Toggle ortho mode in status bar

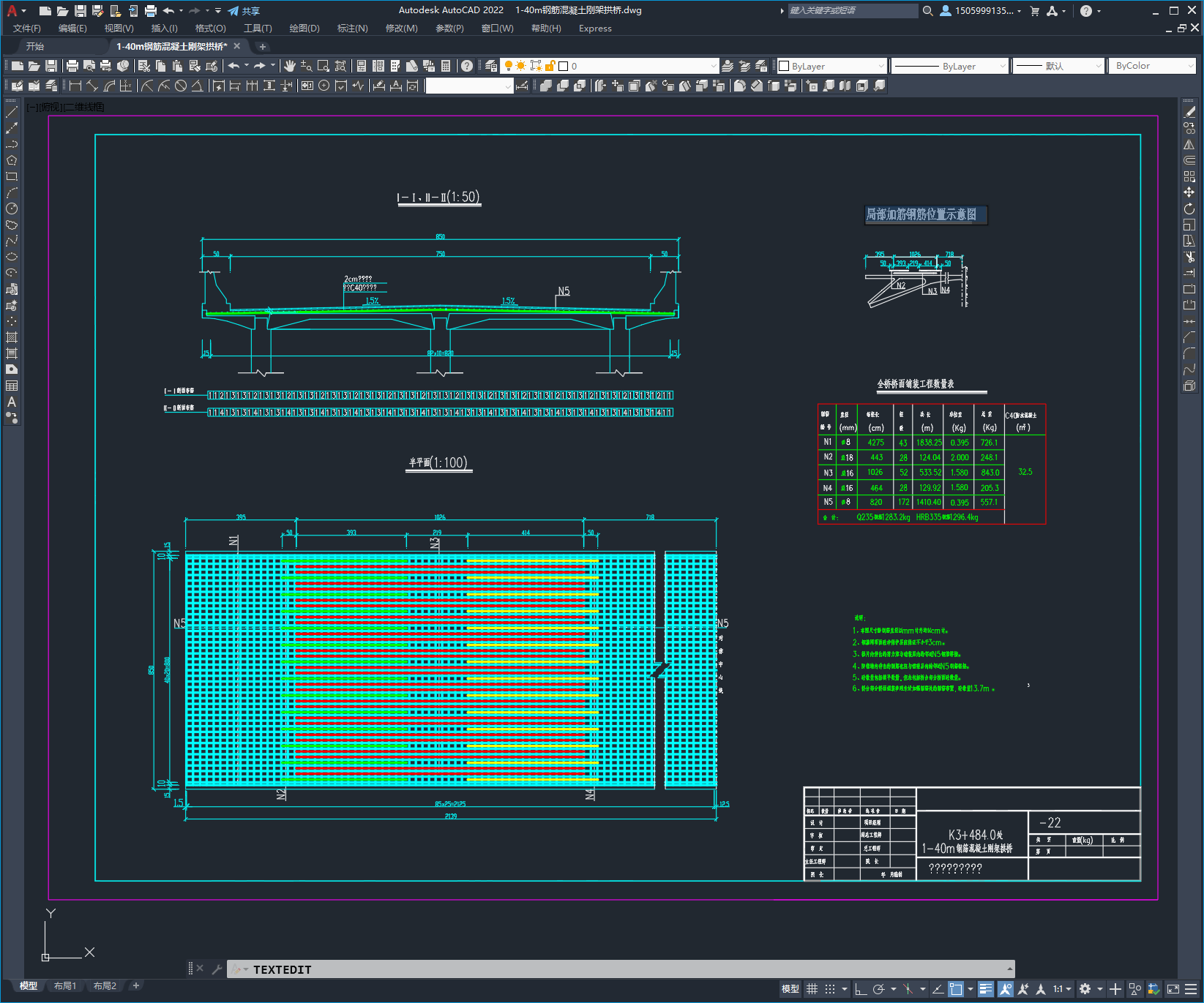[861, 989]
